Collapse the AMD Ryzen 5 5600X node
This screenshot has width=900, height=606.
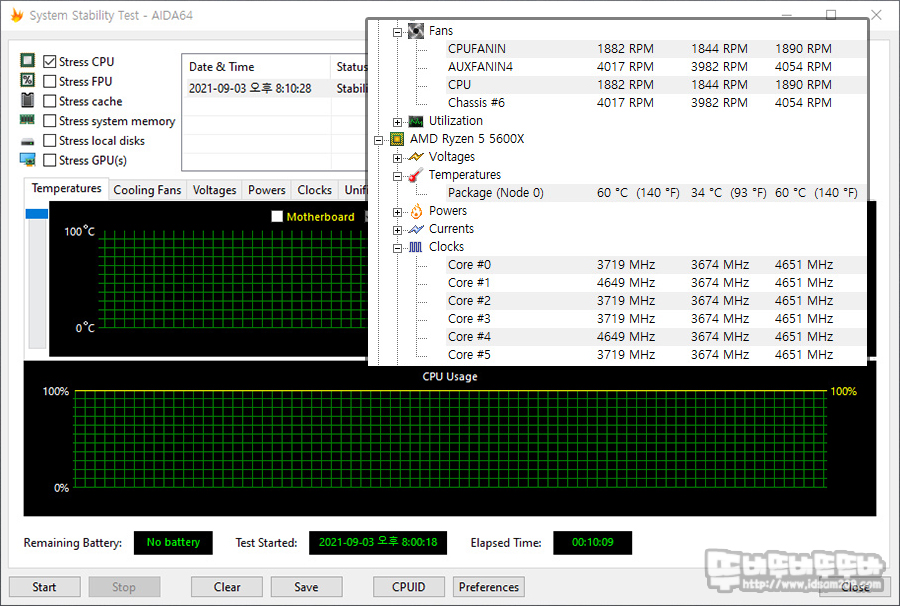point(378,140)
